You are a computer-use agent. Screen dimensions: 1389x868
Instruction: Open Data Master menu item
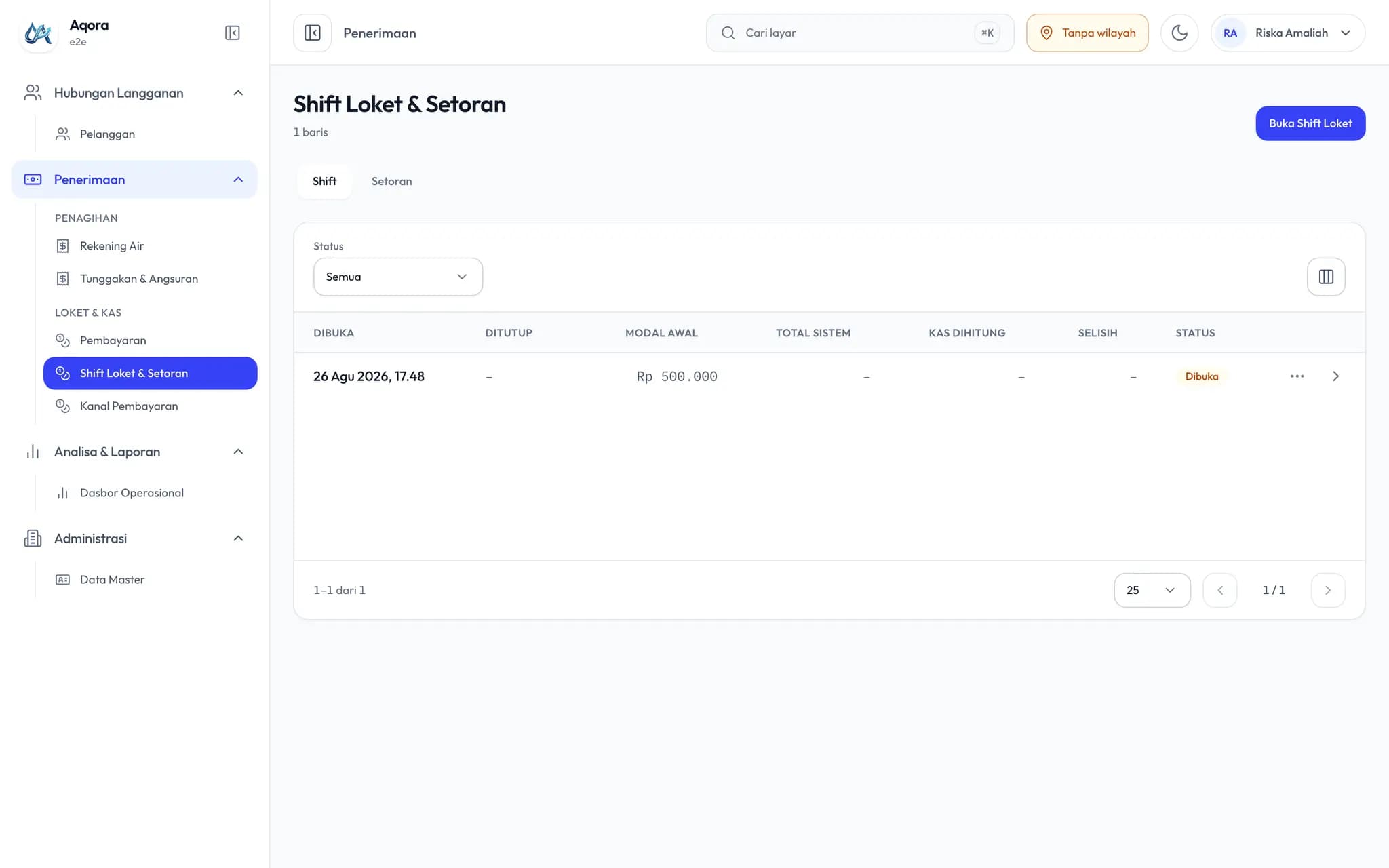click(x=150, y=580)
